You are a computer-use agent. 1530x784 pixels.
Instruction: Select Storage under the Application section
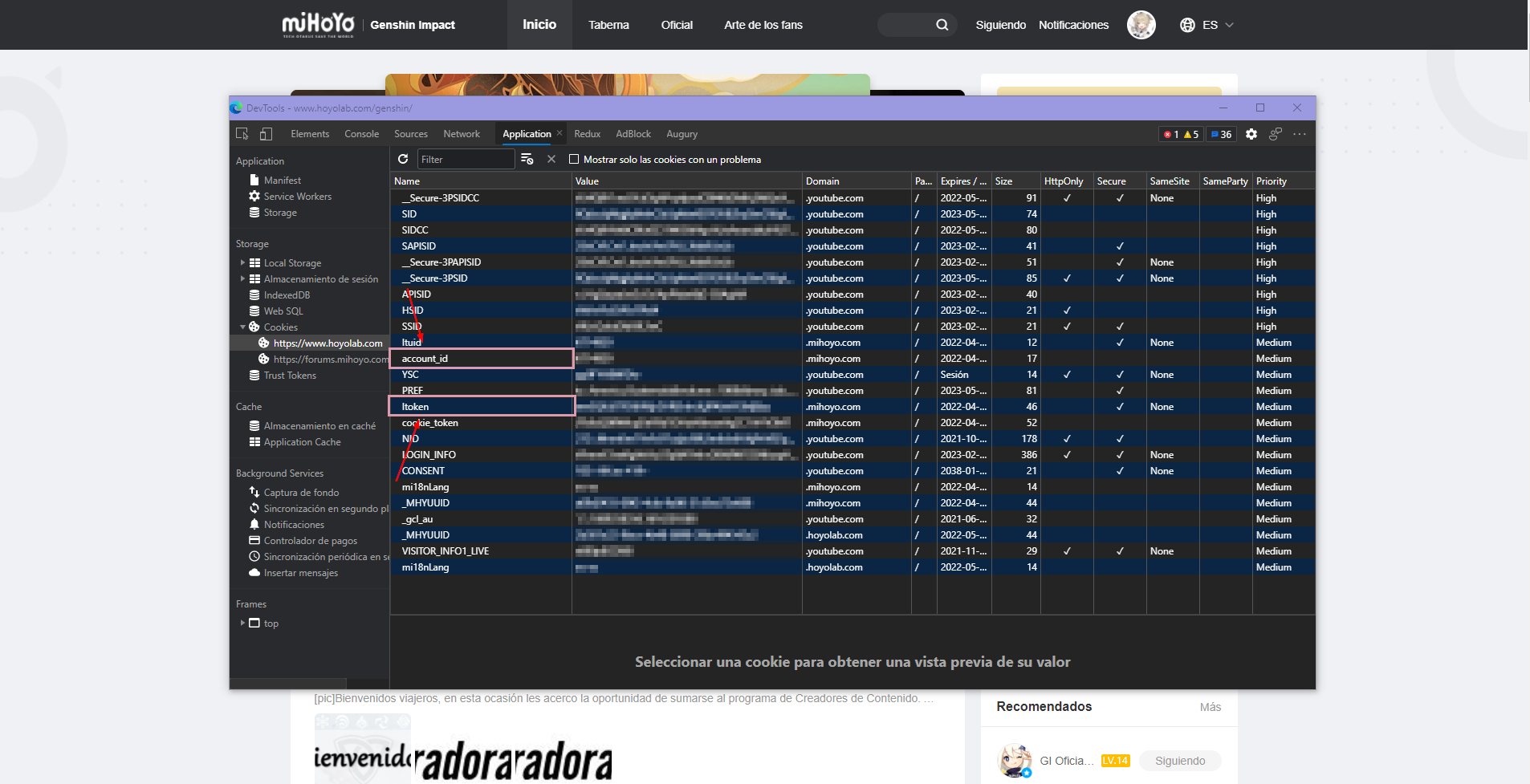coord(280,213)
